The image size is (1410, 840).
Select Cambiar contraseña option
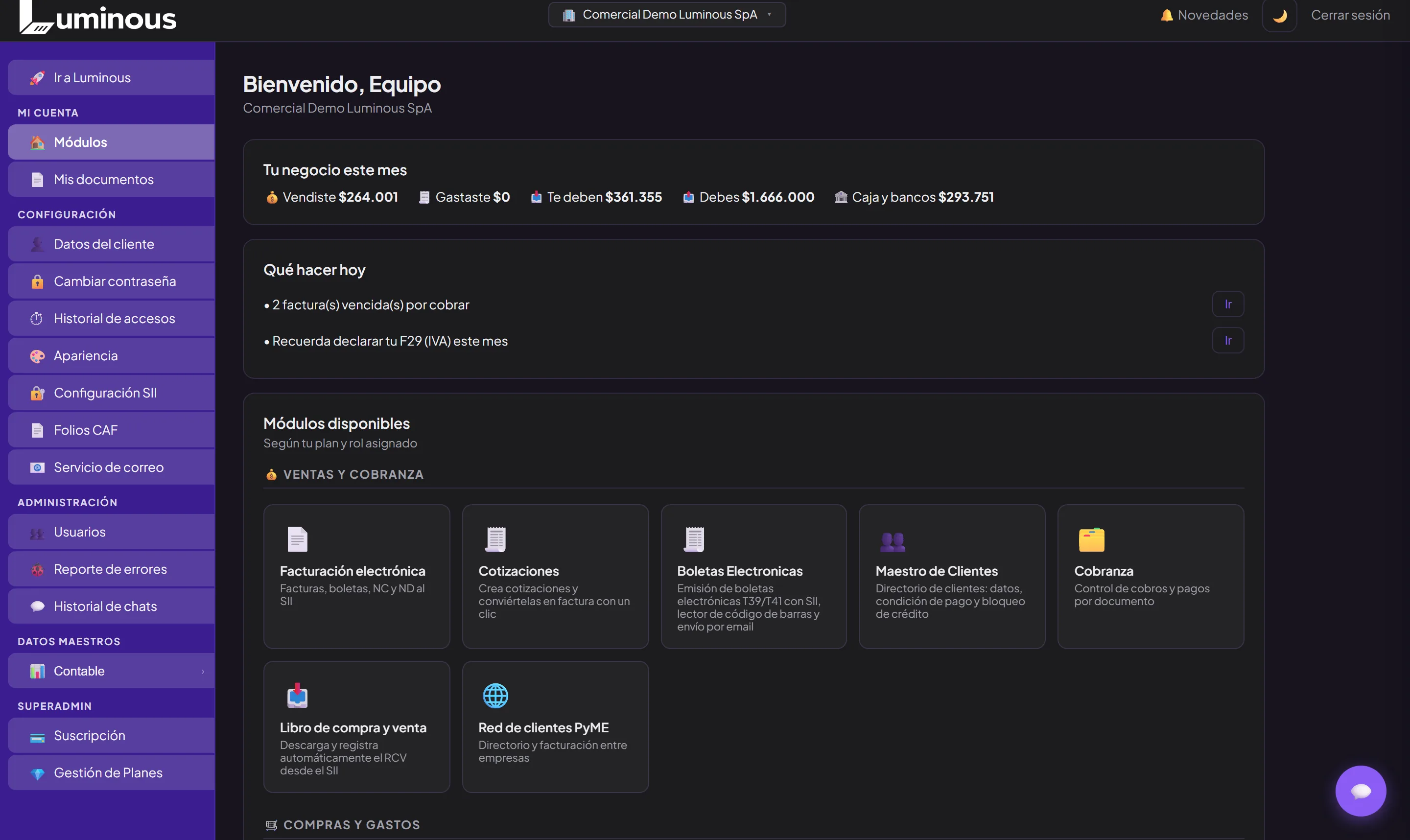[112, 281]
